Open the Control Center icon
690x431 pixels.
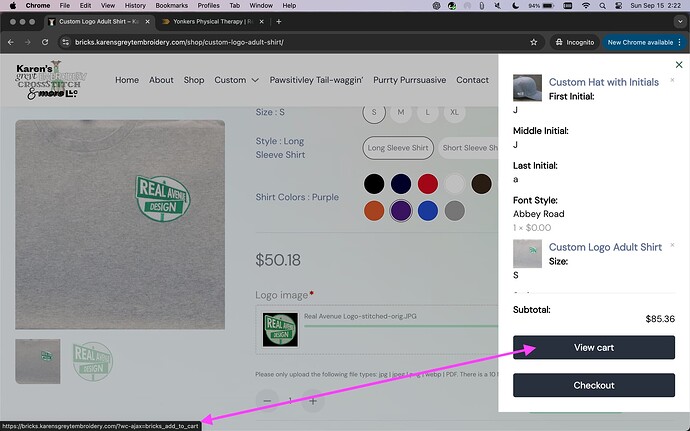point(619,6)
